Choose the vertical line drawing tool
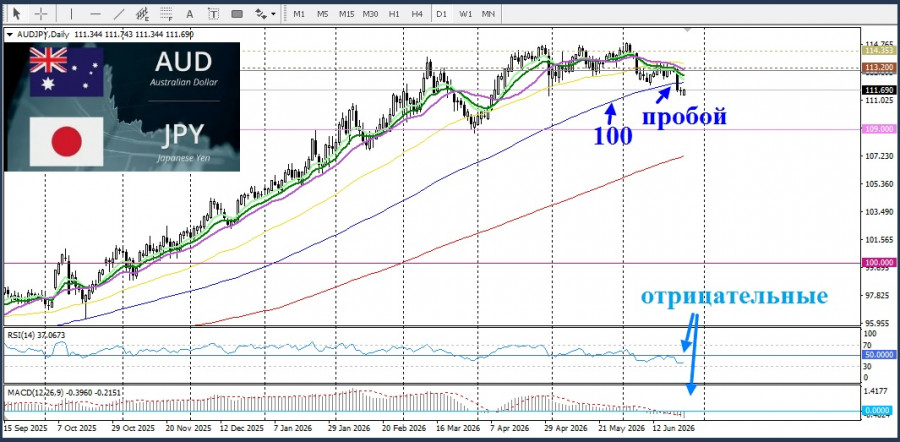The width and height of the screenshot is (900, 442). tap(71, 13)
